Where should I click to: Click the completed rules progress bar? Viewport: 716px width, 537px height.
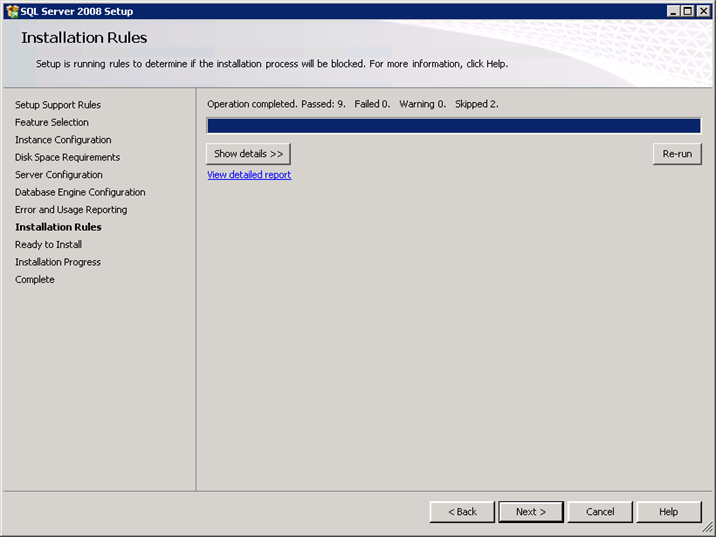(453, 126)
